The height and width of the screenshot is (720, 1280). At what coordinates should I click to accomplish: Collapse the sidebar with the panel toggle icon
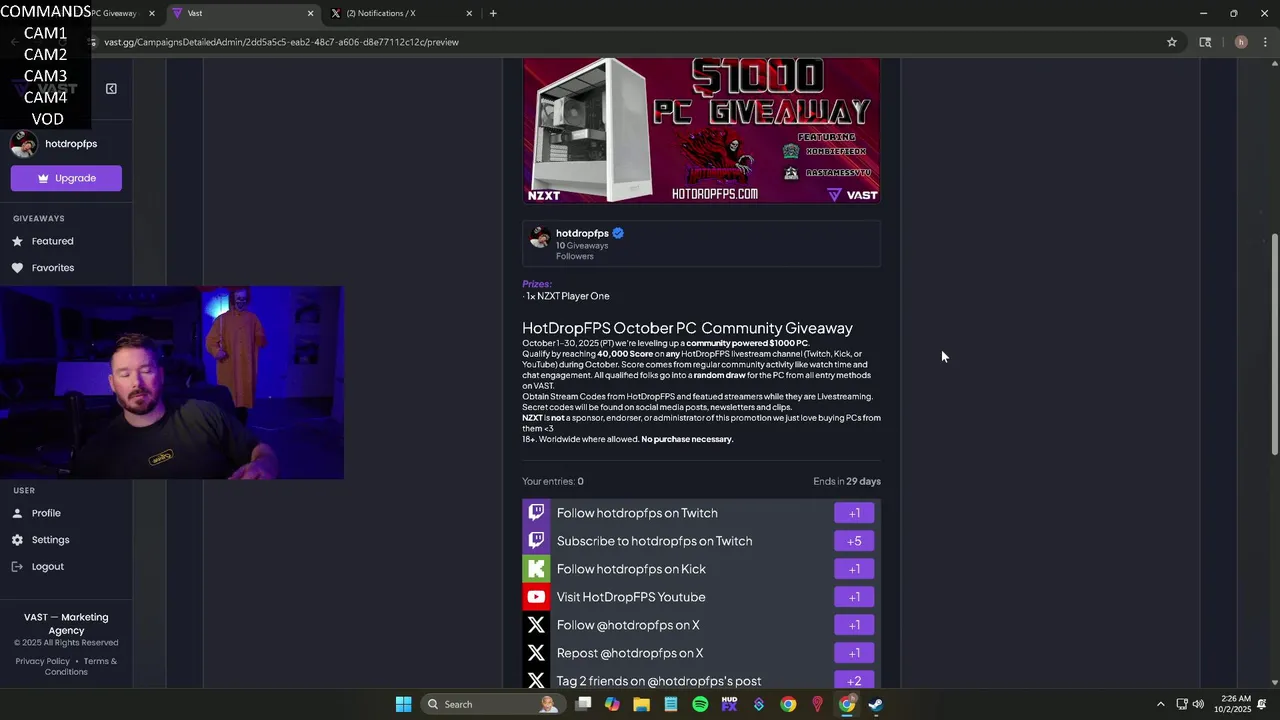coord(111,89)
